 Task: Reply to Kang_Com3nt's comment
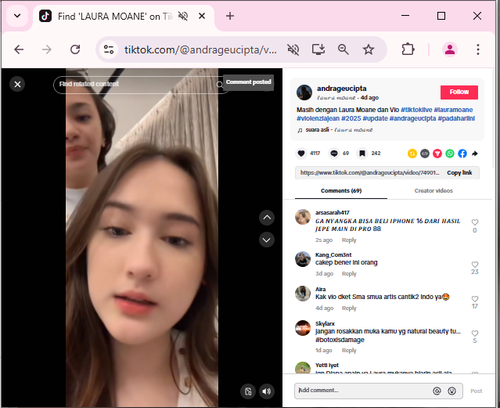pos(349,274)
